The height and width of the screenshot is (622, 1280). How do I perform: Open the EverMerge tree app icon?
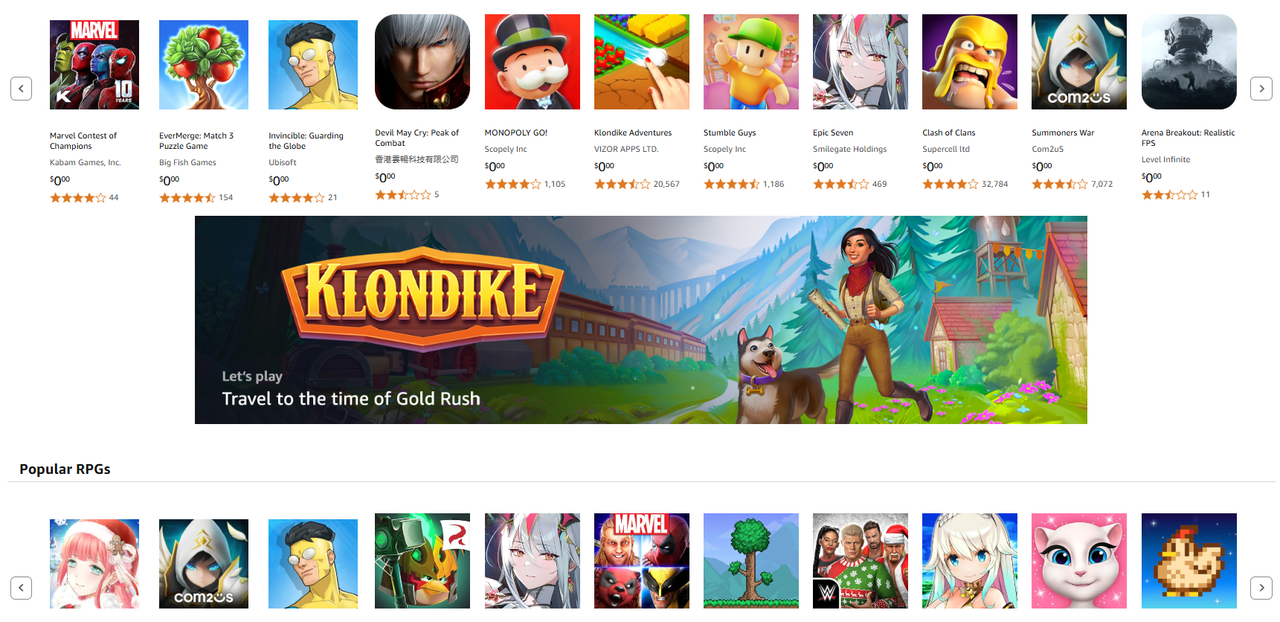click(x=204, y=65)
